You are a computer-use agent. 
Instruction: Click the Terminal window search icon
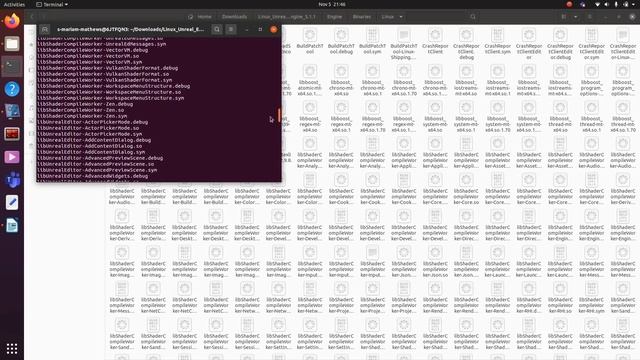coord(217,29)
